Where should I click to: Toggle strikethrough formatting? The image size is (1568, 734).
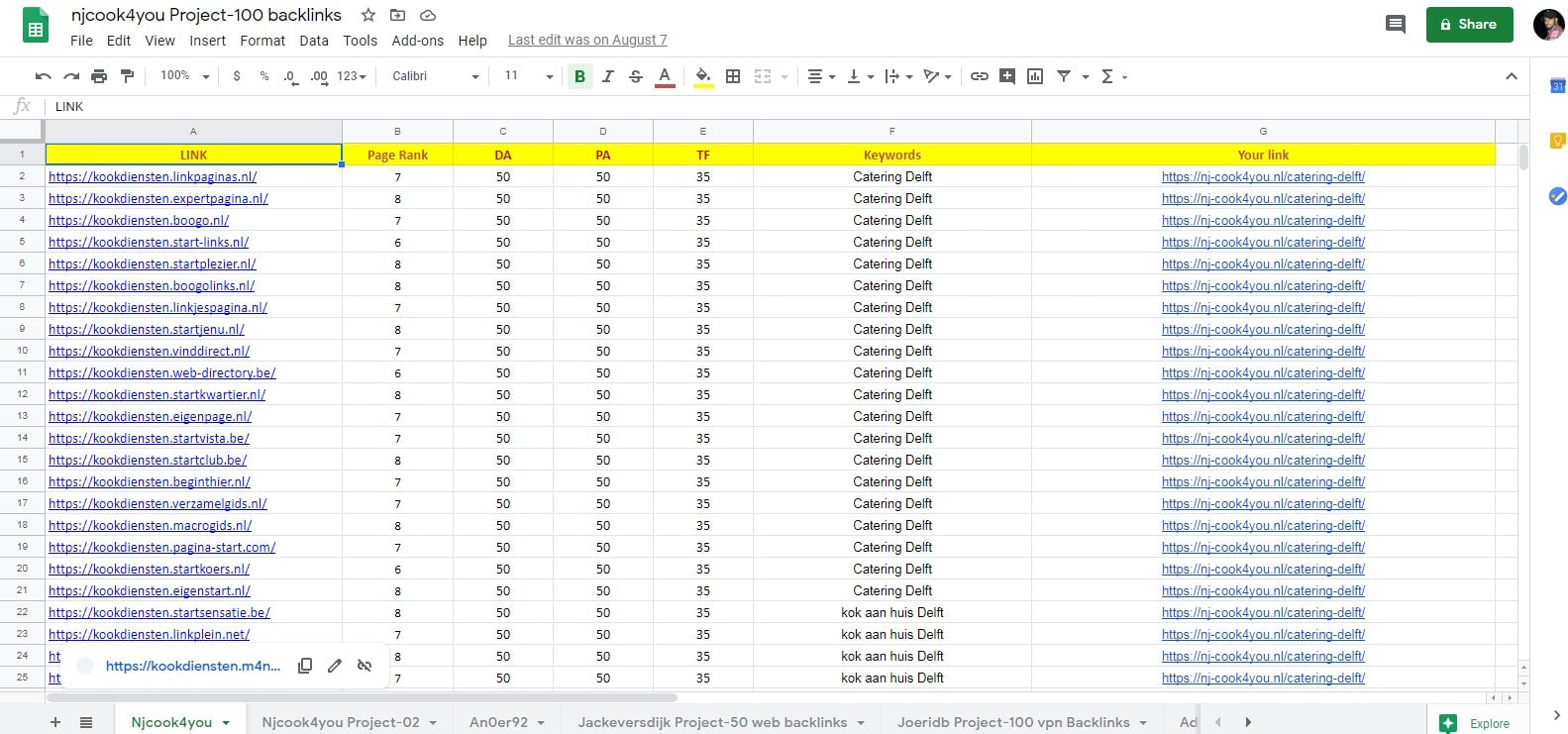636,76
